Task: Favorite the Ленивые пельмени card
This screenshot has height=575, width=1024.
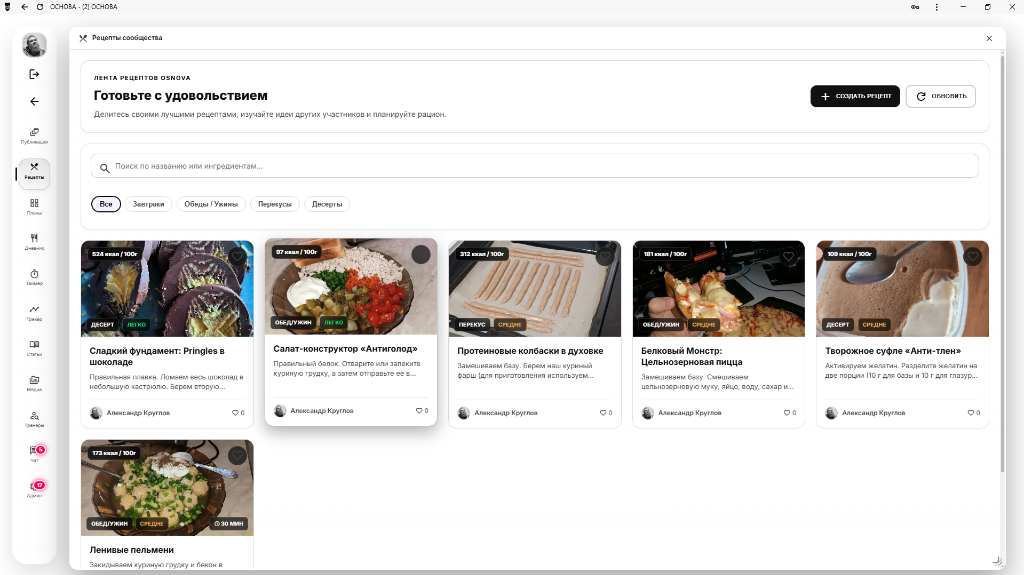Action: click(237, 455)
